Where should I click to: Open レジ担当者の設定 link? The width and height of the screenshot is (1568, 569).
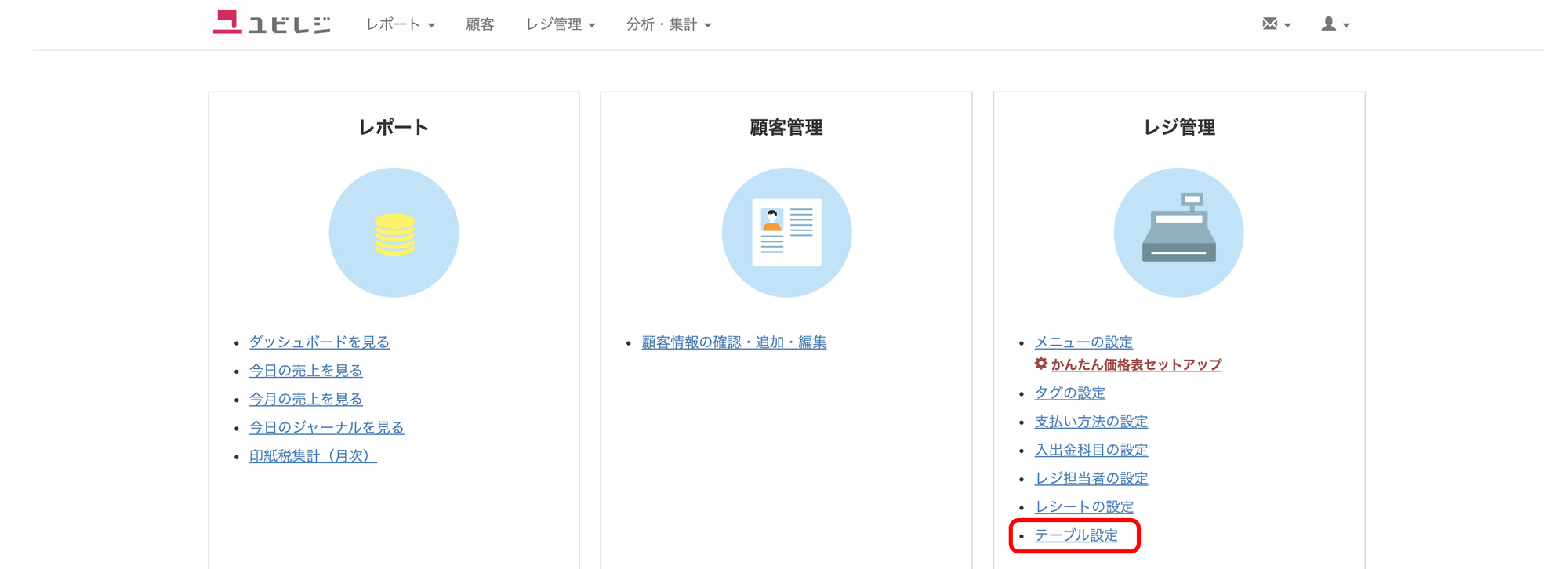[x=1091, y=478]
